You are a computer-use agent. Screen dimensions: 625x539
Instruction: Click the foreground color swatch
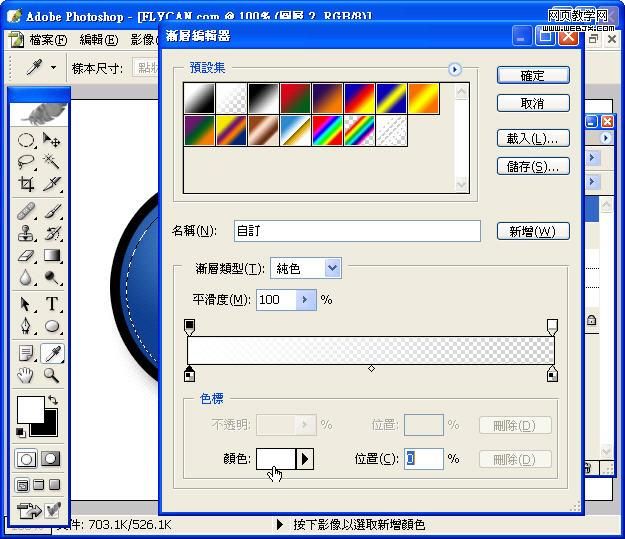30,409
